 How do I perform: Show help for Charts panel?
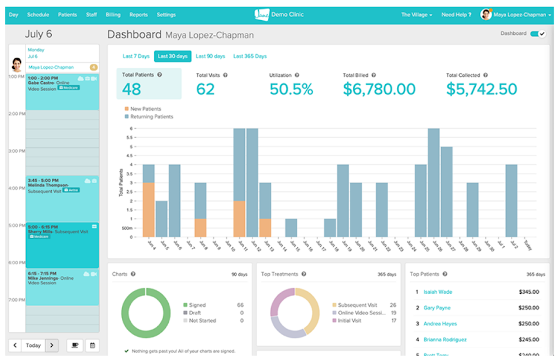click(x=133, y=274)
